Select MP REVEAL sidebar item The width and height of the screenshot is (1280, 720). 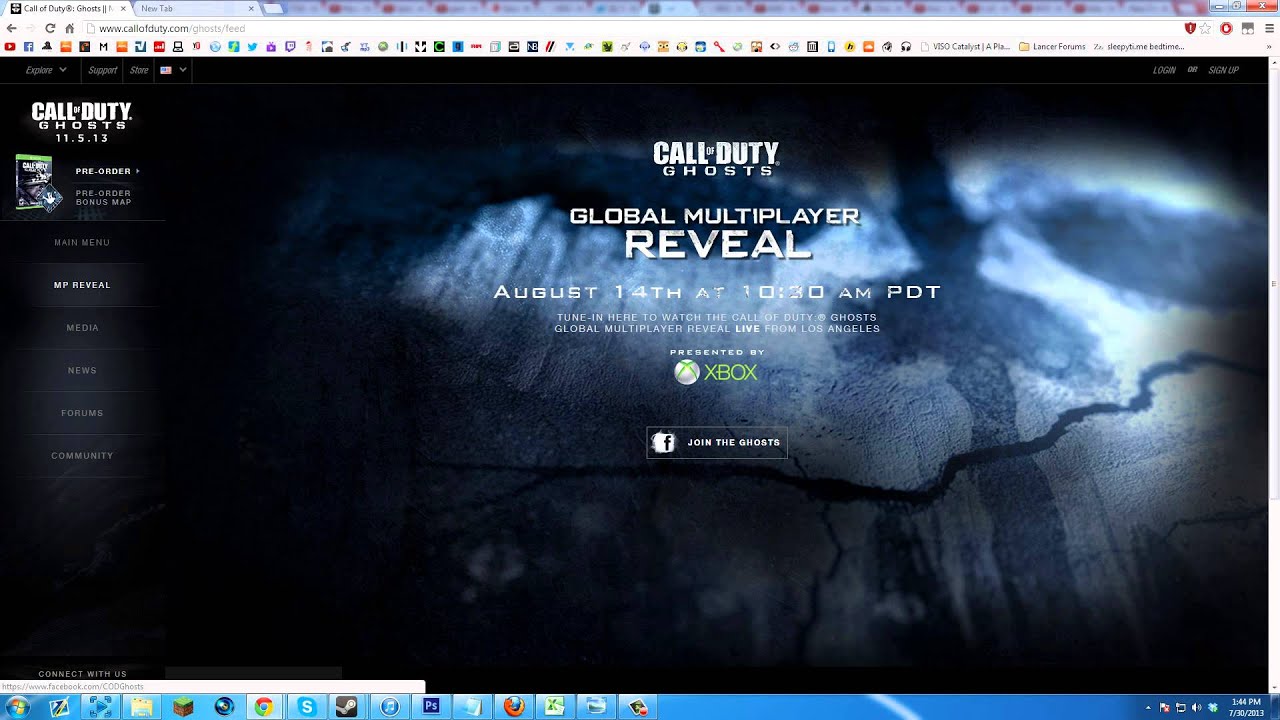coord(82,285)
